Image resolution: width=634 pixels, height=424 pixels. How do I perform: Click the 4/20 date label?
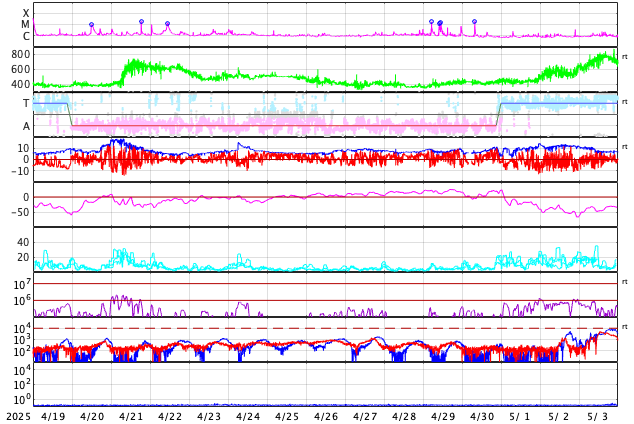(92, 417)
